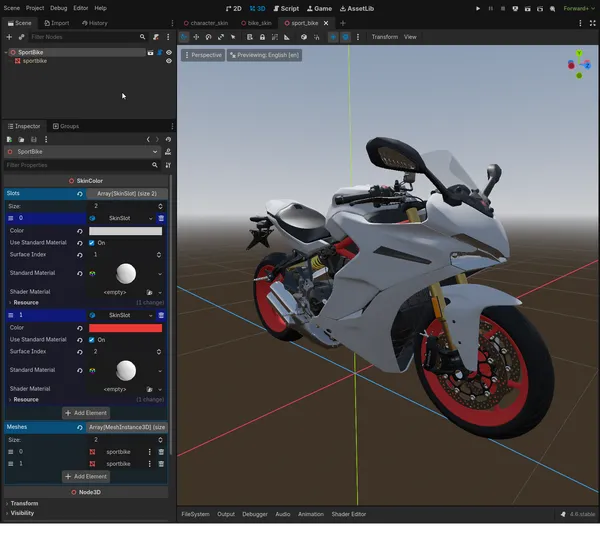Switch to the Groups tab
The width and height of the screenshot is (600, 535).
(x=66, y=126)
